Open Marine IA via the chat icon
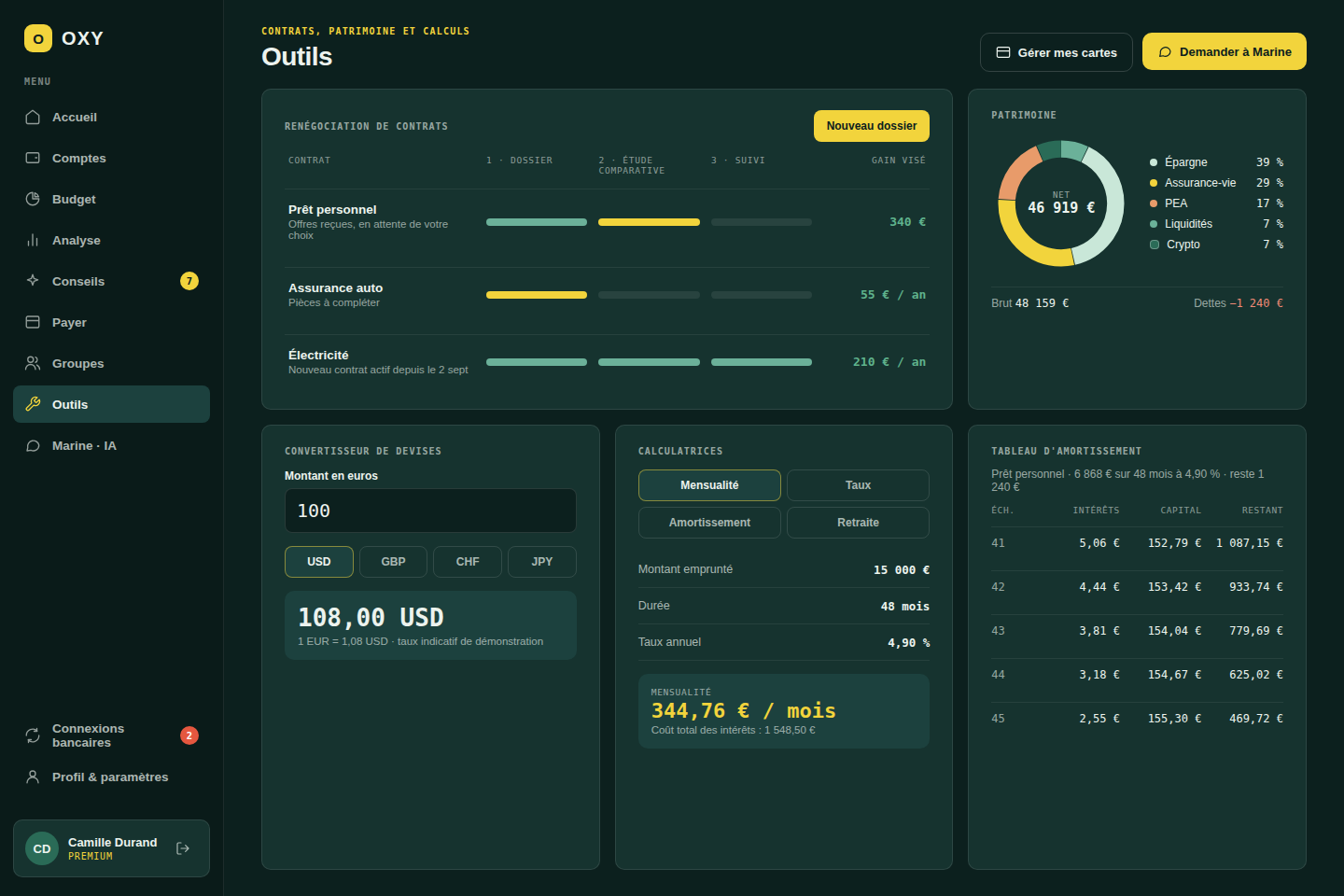Screen dimensions: 1344x896 33,445
